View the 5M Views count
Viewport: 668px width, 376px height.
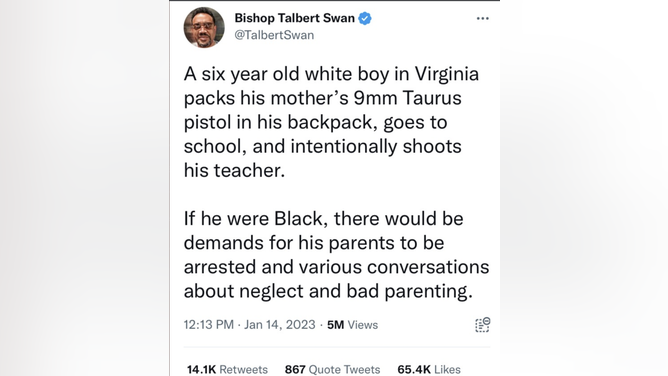352,325
